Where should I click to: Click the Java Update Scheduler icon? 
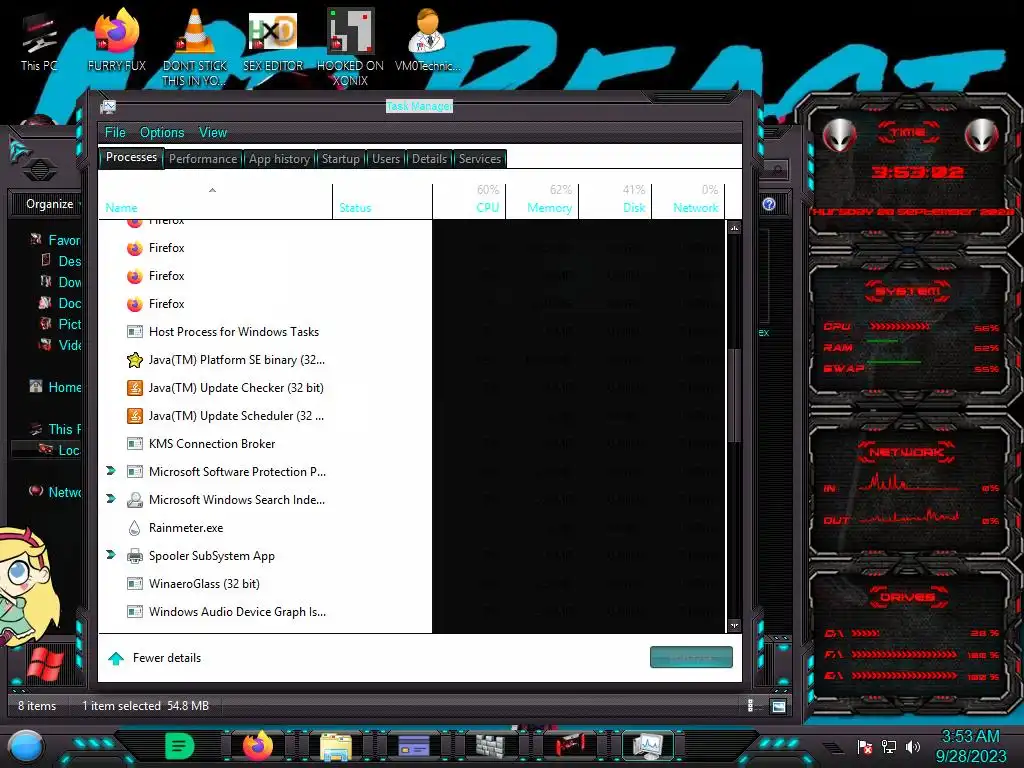pyautogui.click(x=135, y=416)
